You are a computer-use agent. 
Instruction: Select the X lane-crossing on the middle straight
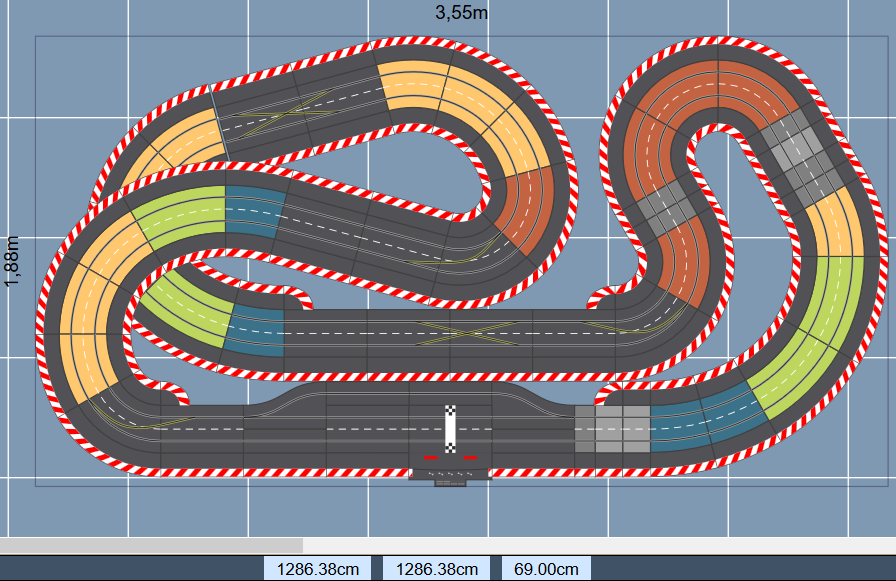point(467,333)
